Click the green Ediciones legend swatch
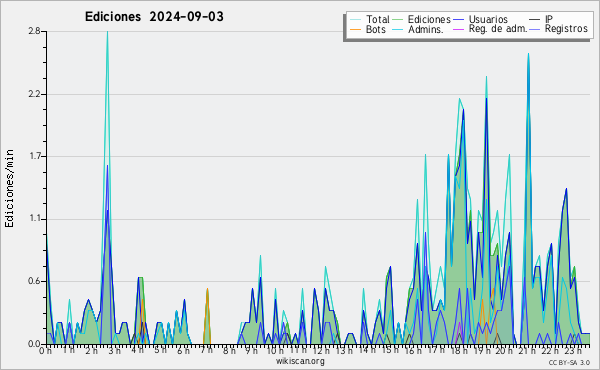This screenshot has height=370, width=600. coord(398,20)
